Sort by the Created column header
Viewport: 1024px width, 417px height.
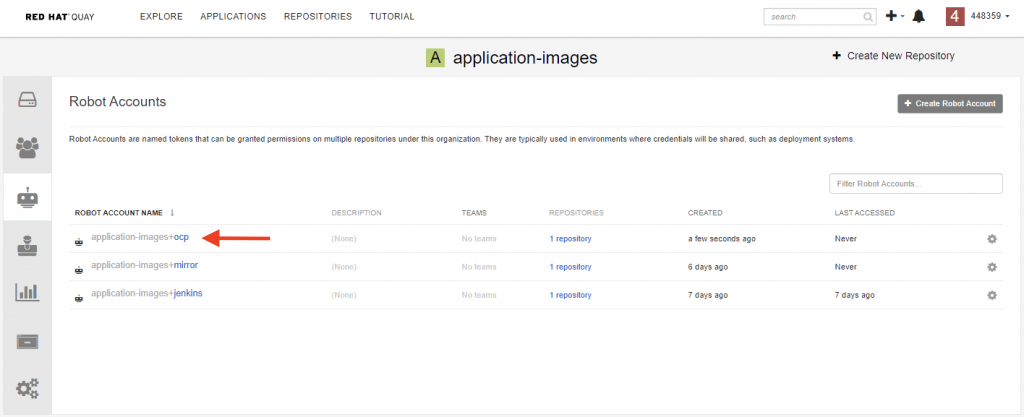point(705,213)
